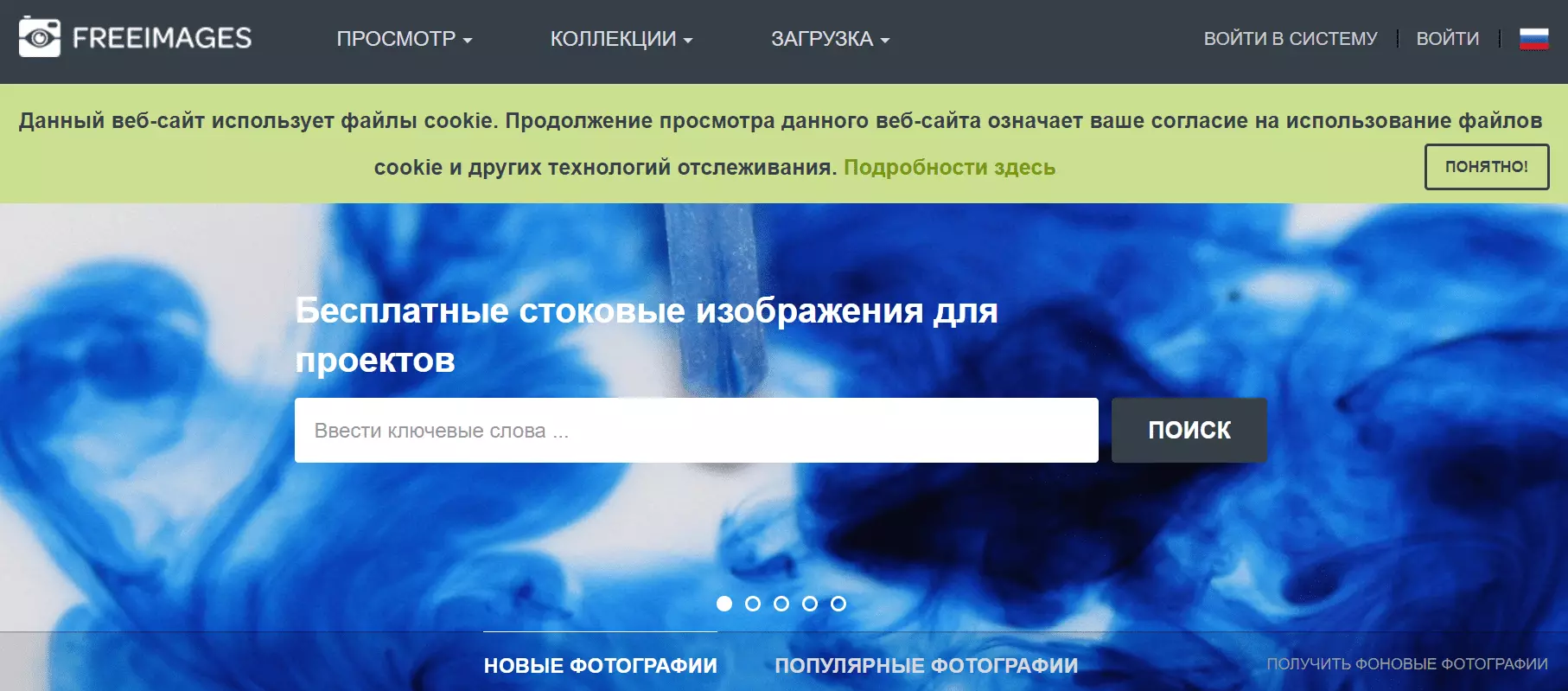Select the fourth carousel slide dot
Screen dimensions: 1568x691
coord(810,604)
